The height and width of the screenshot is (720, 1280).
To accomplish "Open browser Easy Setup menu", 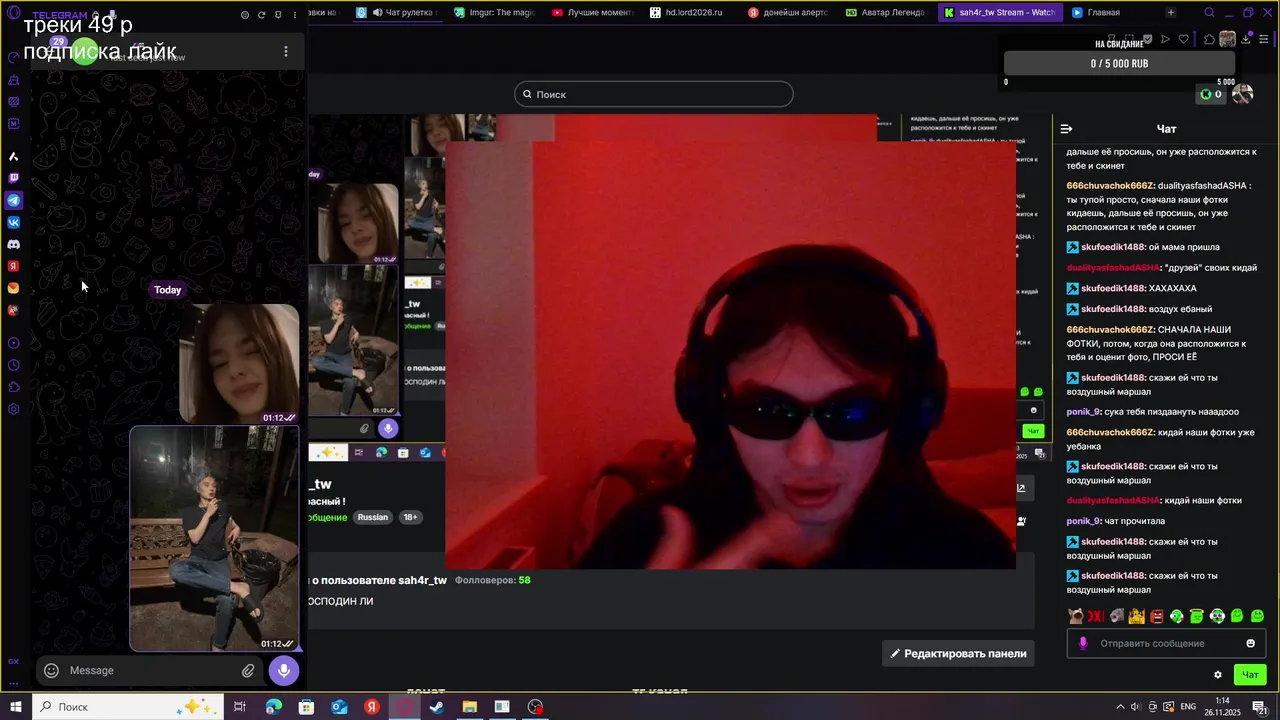I will 1264,40.
